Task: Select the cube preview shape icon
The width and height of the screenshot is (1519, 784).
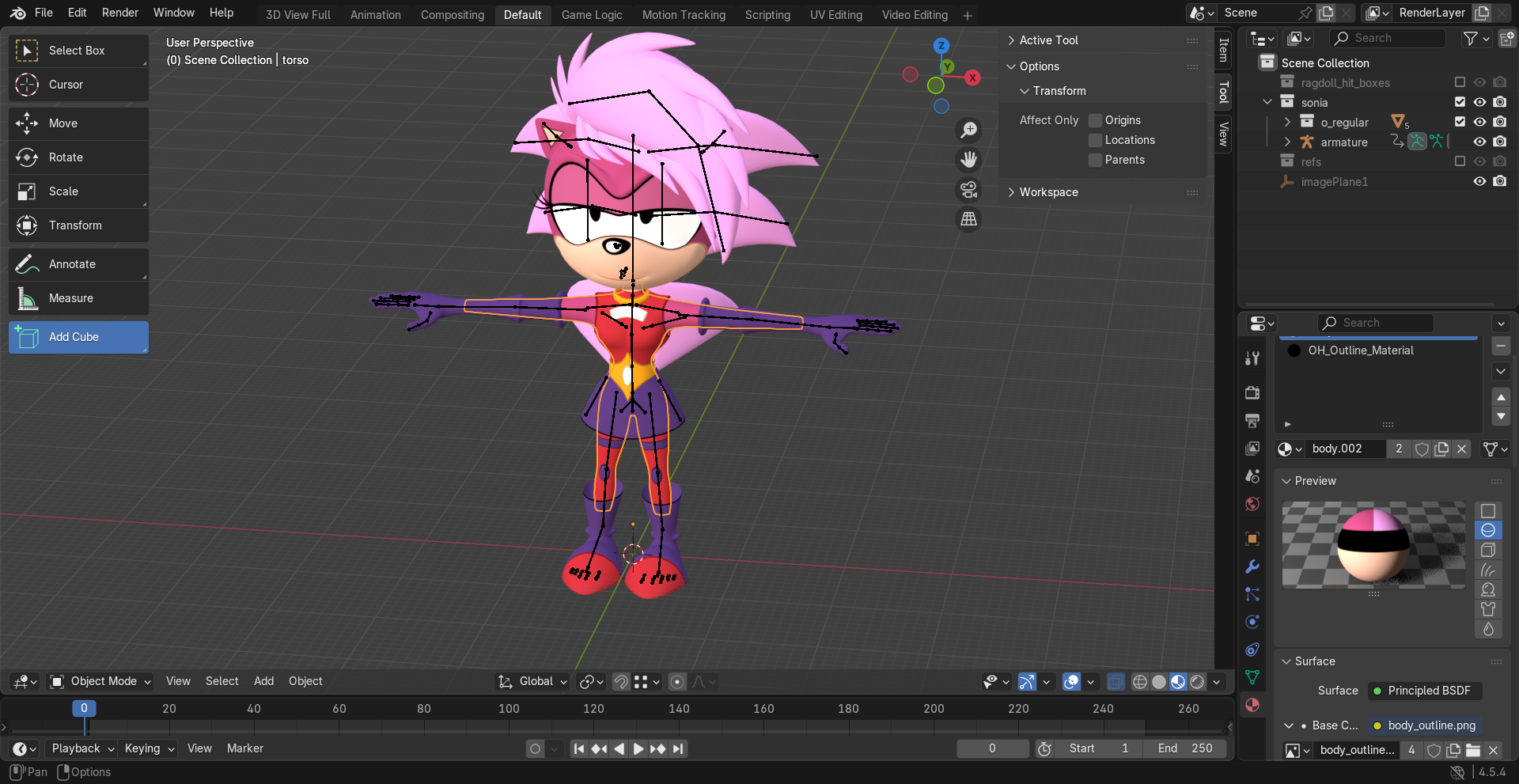Action: point(1488,550)
